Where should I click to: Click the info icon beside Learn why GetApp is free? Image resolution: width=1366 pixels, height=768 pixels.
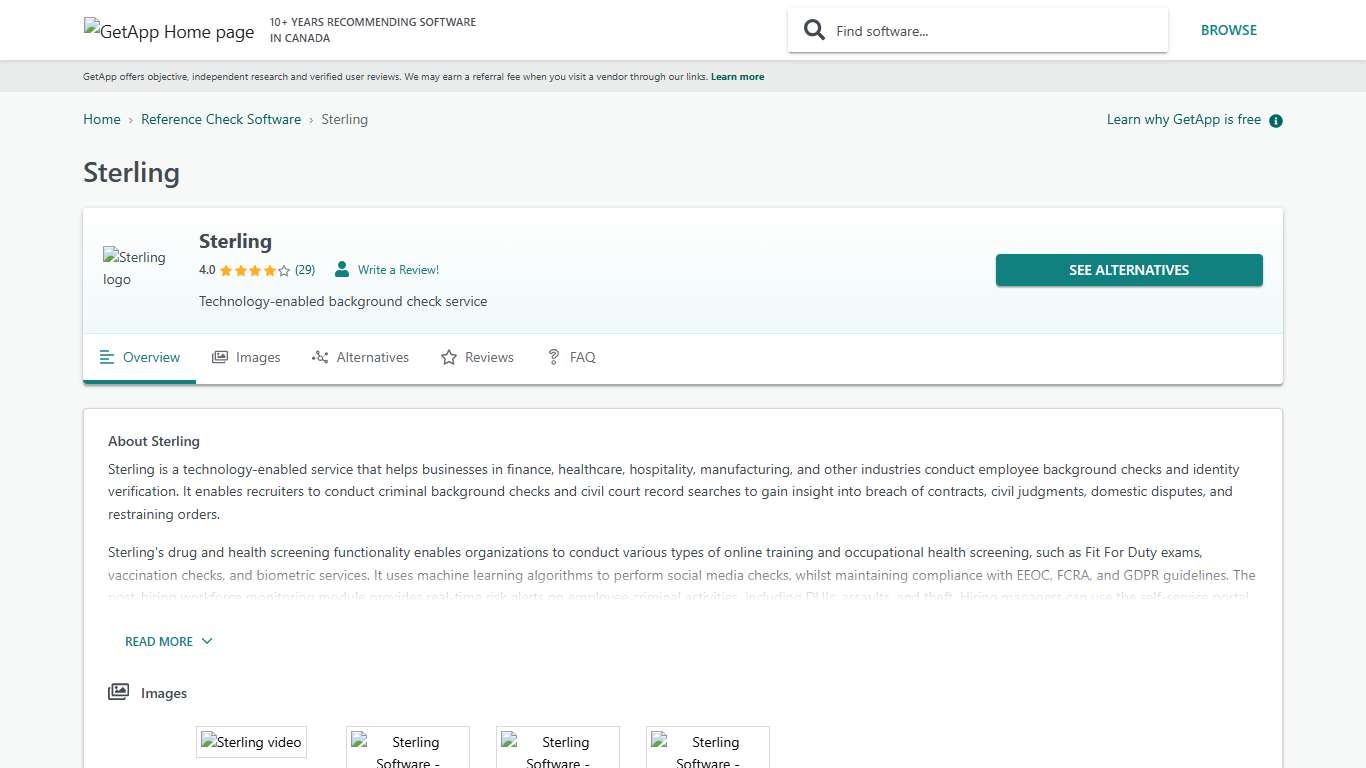(1275, 121)
